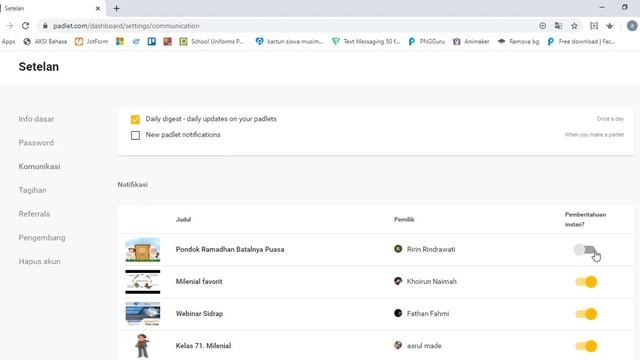Click owner name Ririn Rindrawati

[431, 249]
